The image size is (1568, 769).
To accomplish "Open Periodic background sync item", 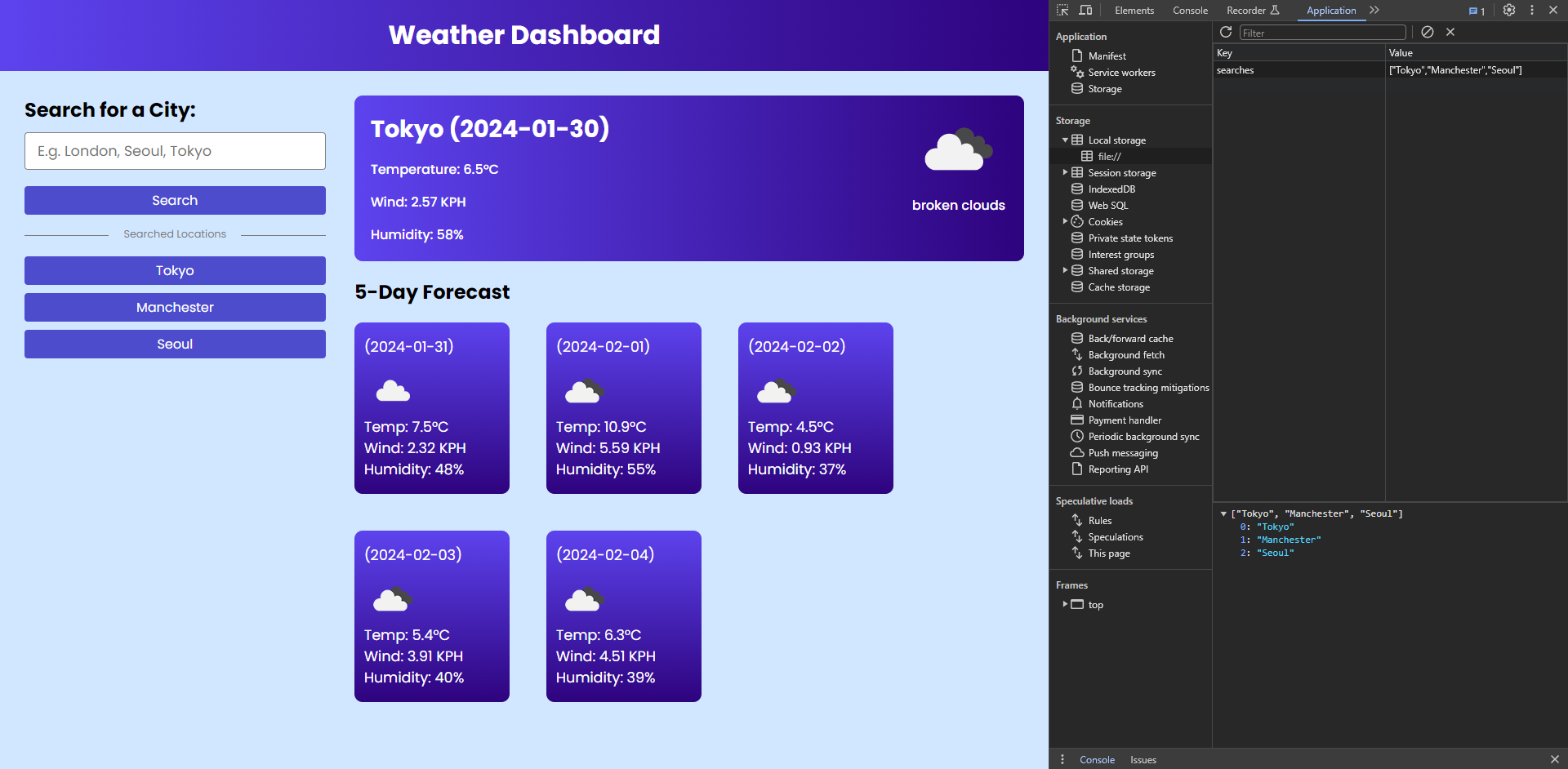I will 1143,437.
